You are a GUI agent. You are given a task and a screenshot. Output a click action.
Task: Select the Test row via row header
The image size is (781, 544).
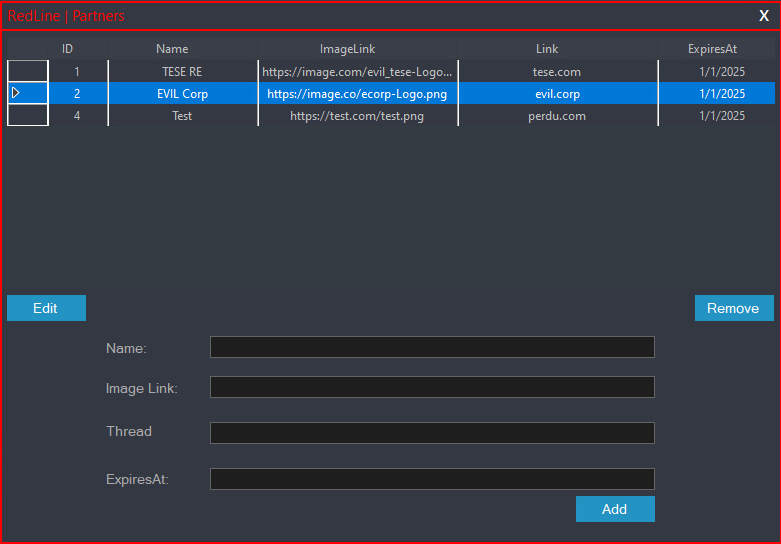click(x=28, y=116)
